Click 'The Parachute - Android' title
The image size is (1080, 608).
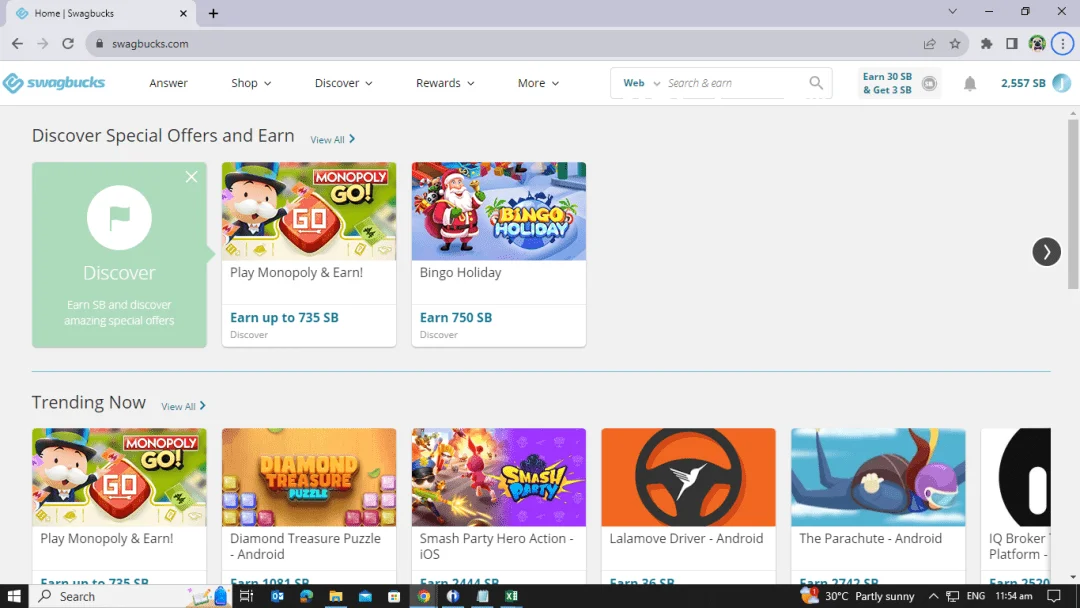click(x=870, y=538)
